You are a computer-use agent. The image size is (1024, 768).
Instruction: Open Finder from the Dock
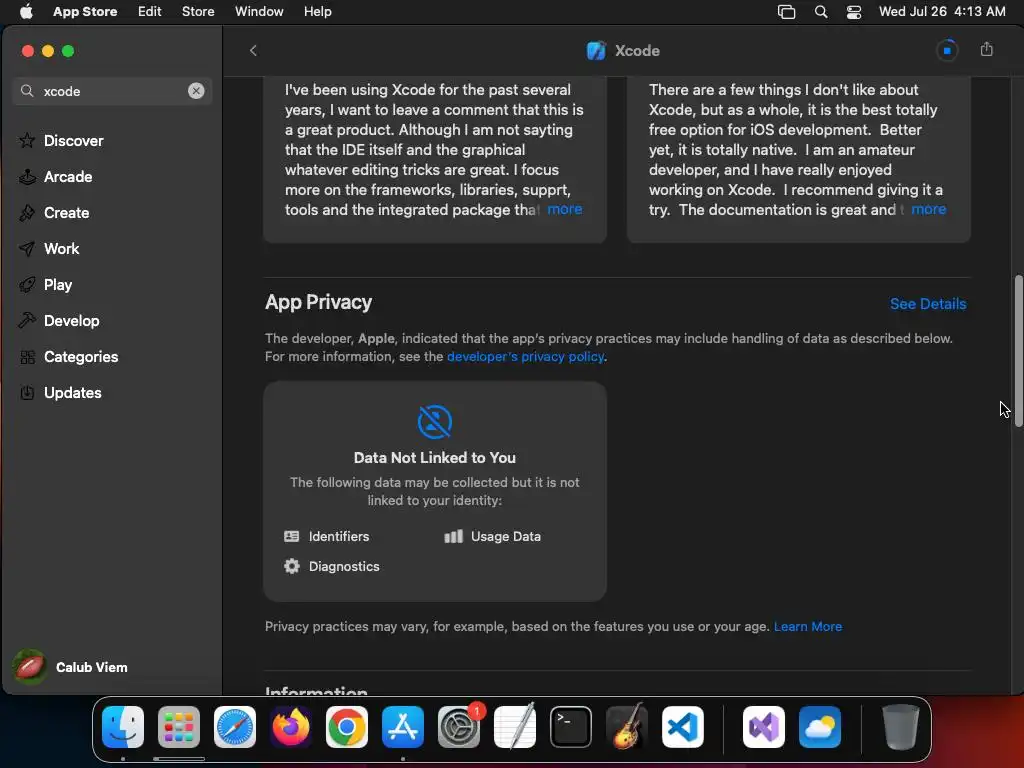point(123,727)
